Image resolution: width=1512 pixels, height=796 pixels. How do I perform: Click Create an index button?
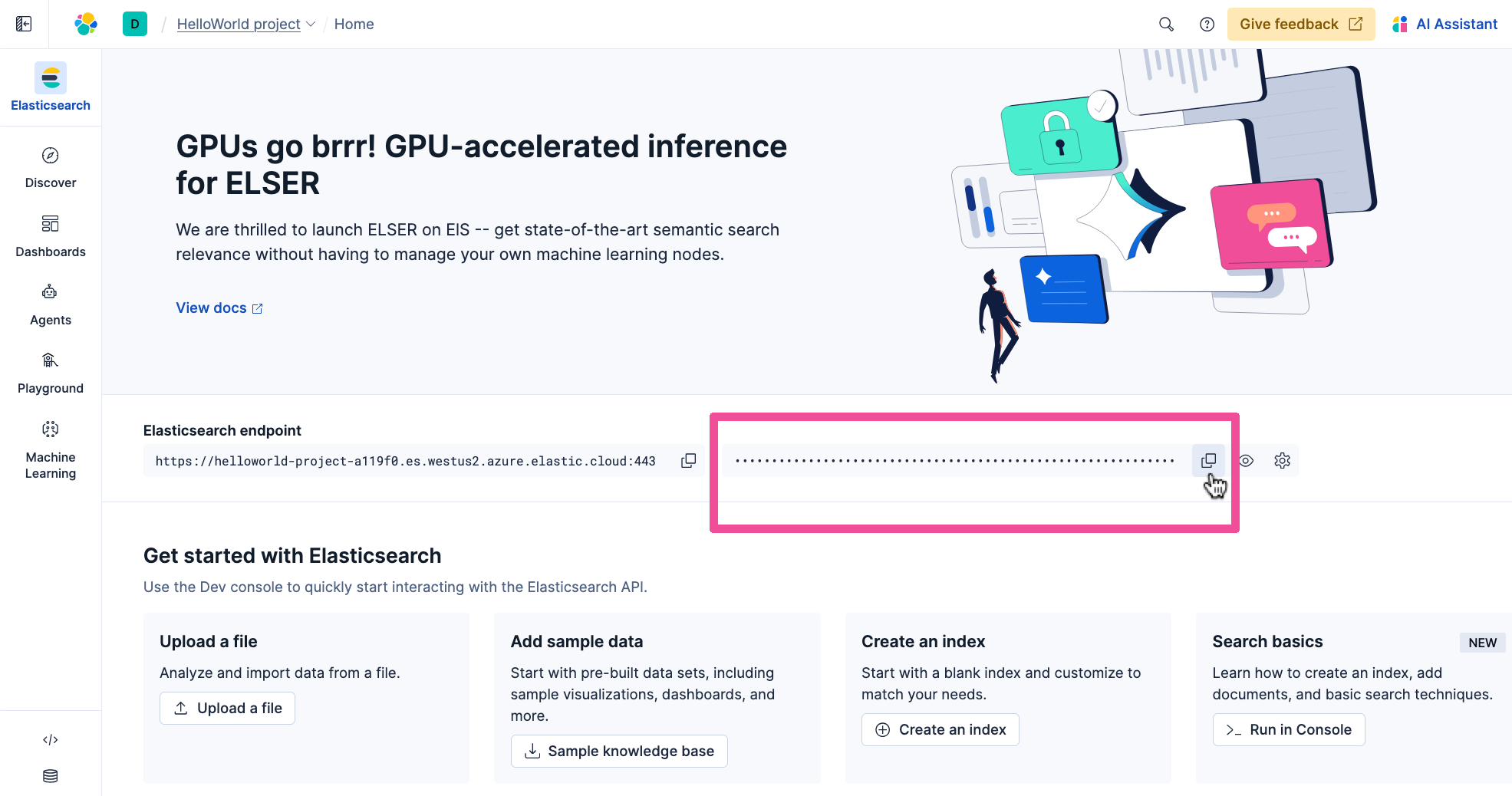pyautogui.click(x=940, y=729)
